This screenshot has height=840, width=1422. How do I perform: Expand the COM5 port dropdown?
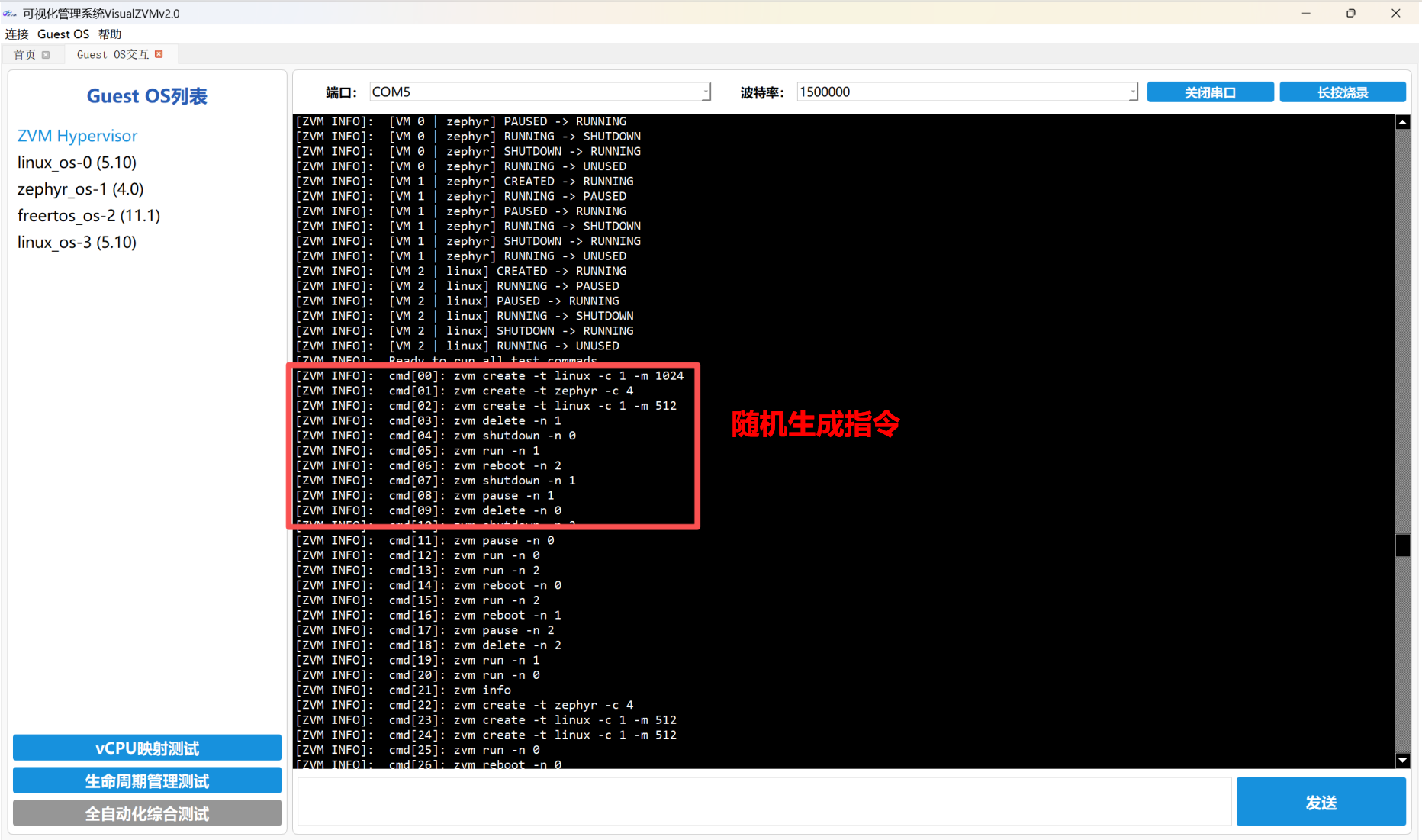(705, 92)
